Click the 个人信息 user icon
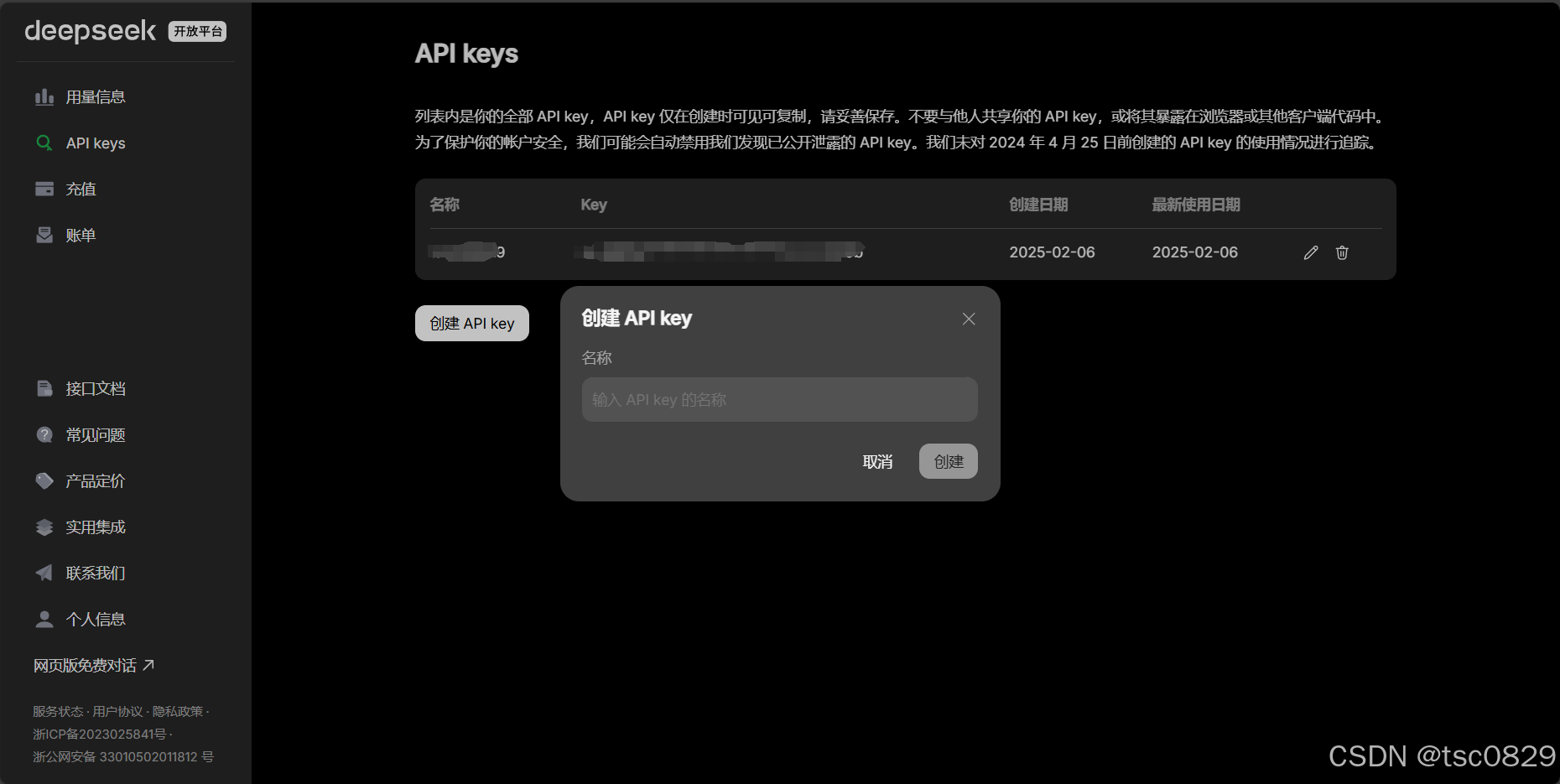1560x784 pixels. [44, 620]
